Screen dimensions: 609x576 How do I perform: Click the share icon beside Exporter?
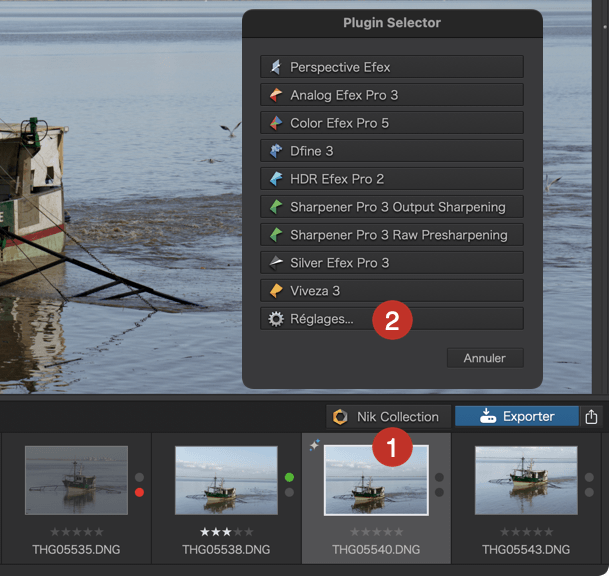tap(591, 417)
